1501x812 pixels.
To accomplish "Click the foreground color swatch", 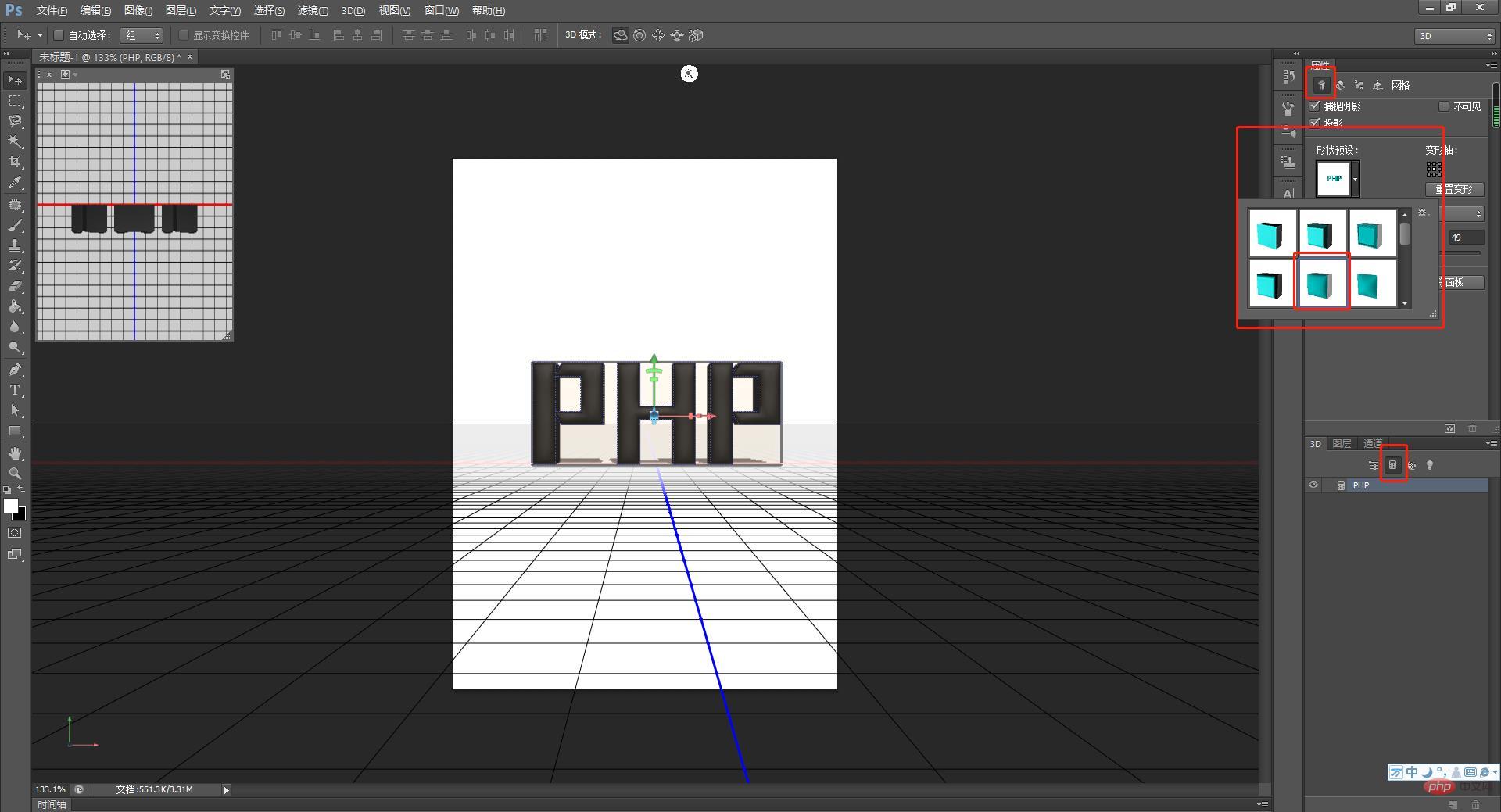I will (x=10, y=506).
